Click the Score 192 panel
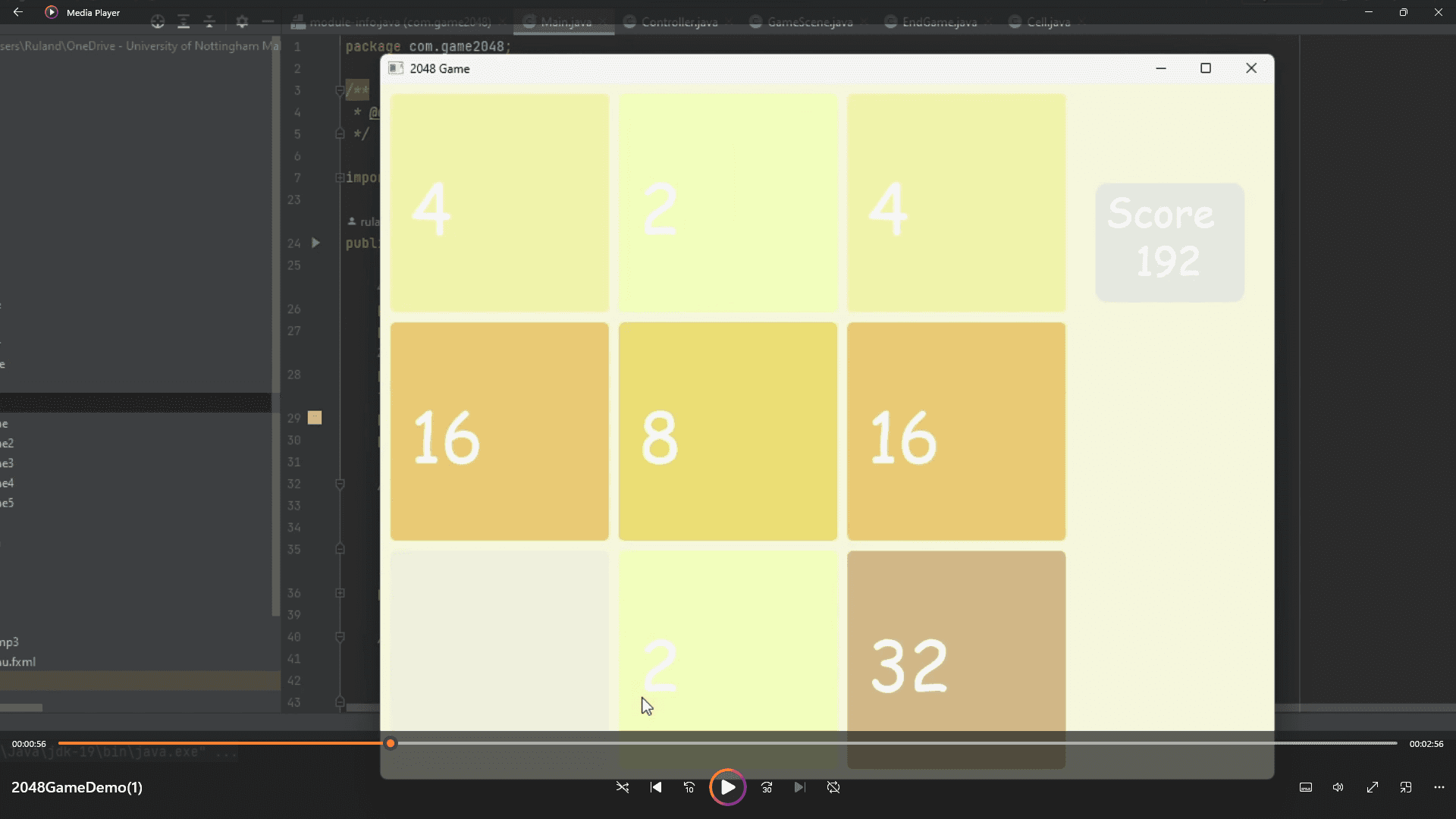Screen dimensions: 1456x819 [x=1169, y=243]
